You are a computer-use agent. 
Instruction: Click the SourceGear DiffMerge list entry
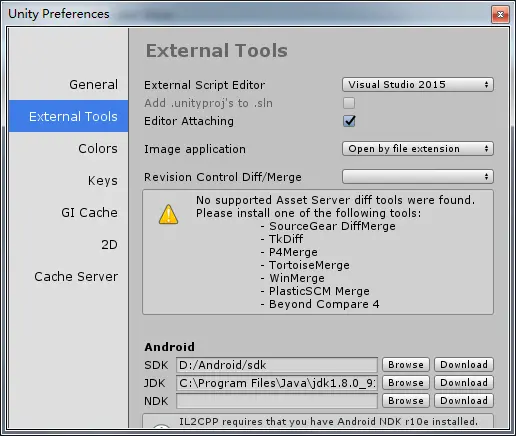[332, 226]
